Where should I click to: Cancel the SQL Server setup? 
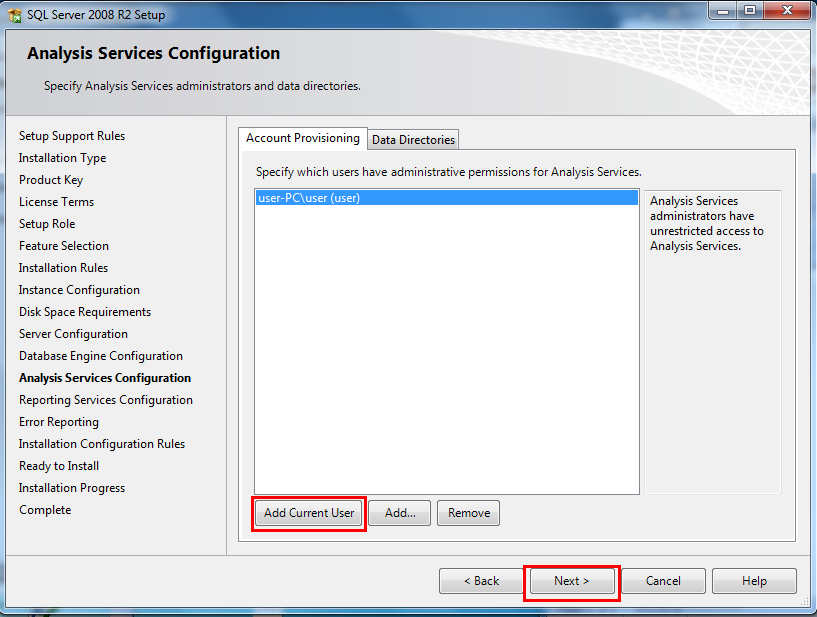[663, 581]
